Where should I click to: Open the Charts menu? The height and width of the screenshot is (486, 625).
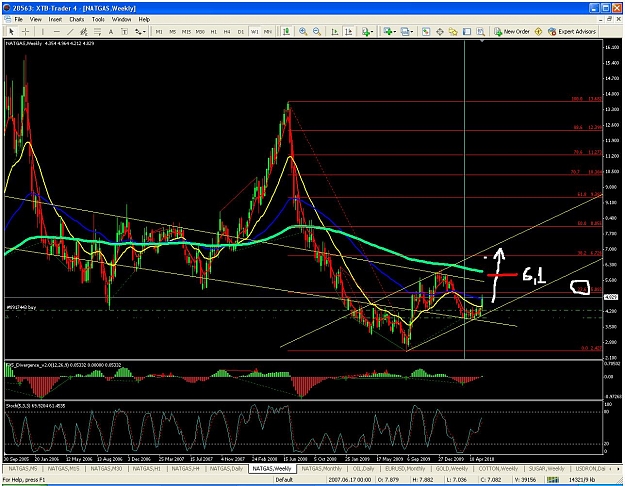tap(77, 19)
